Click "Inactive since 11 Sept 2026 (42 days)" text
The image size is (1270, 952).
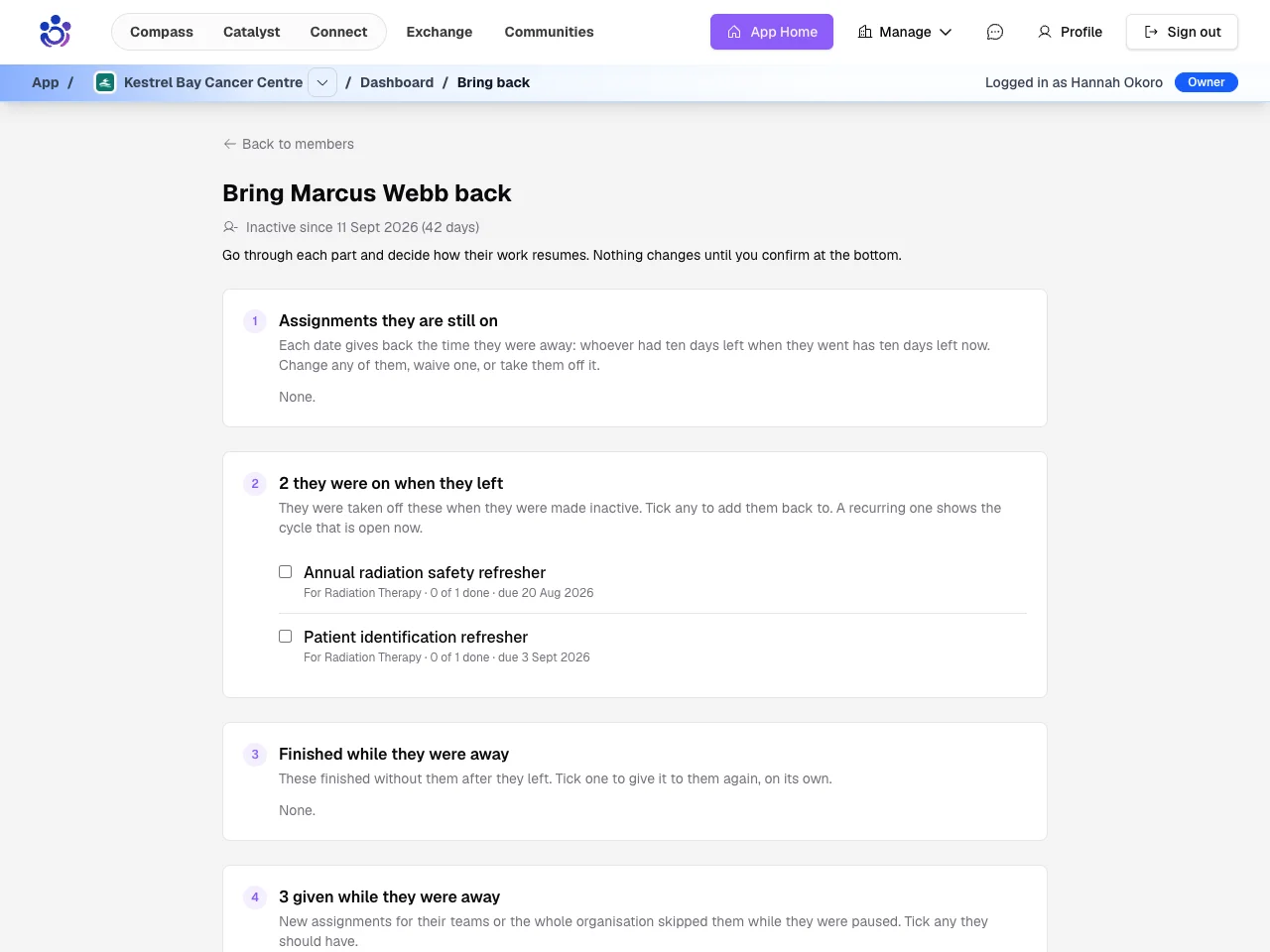tap(362, 227)
